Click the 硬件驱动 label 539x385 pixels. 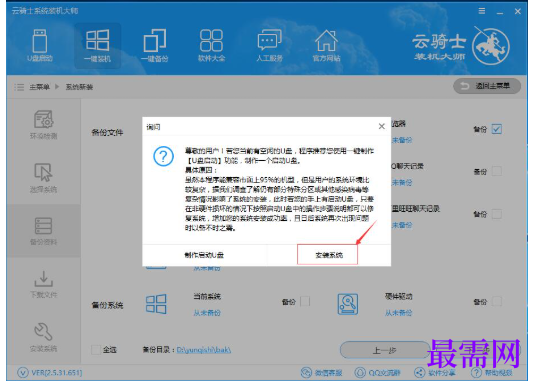click(x=398, y=296)
